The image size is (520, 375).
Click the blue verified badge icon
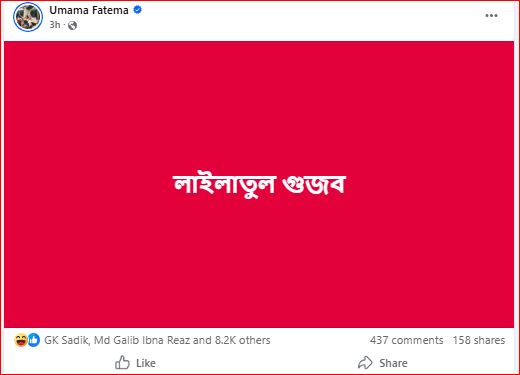(x=137, y=10)
